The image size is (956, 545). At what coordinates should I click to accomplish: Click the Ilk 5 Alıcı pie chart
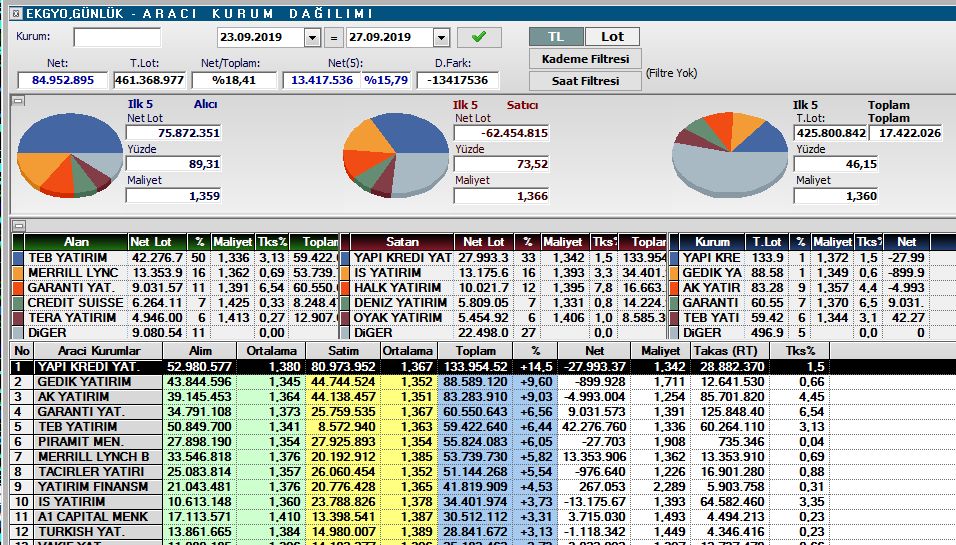tap(70, 154)
